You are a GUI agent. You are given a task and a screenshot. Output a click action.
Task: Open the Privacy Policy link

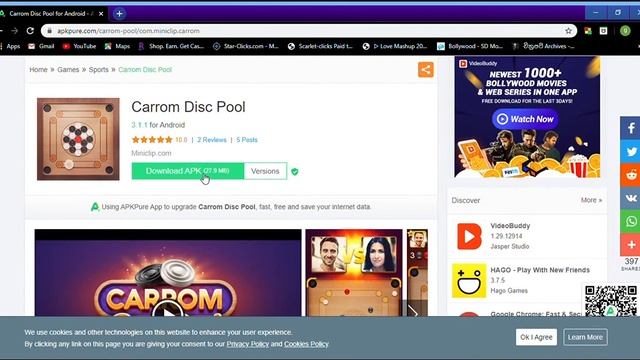[x=248, y=344]
